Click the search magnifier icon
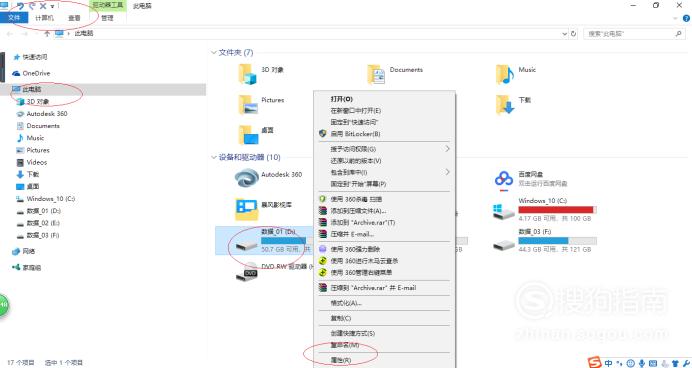Viewport: 692px width, 368px height. tap(679, 34)
